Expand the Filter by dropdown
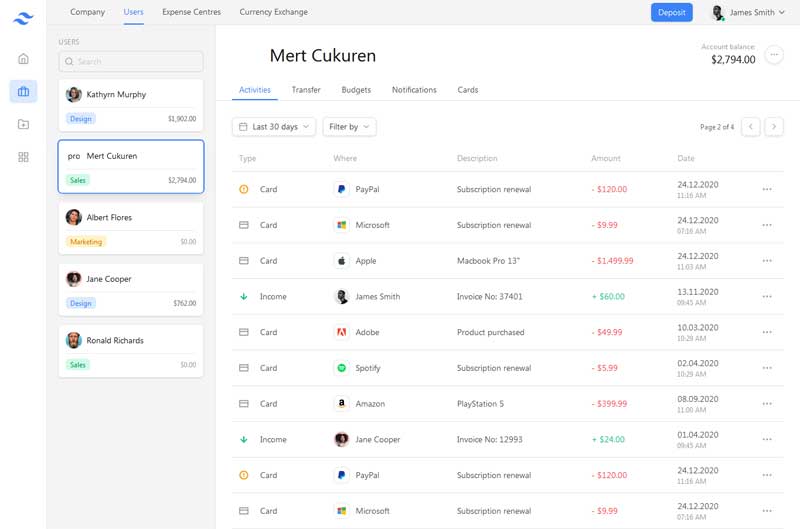This screenshot has width=800, height=529. click(x=349, y=127)
